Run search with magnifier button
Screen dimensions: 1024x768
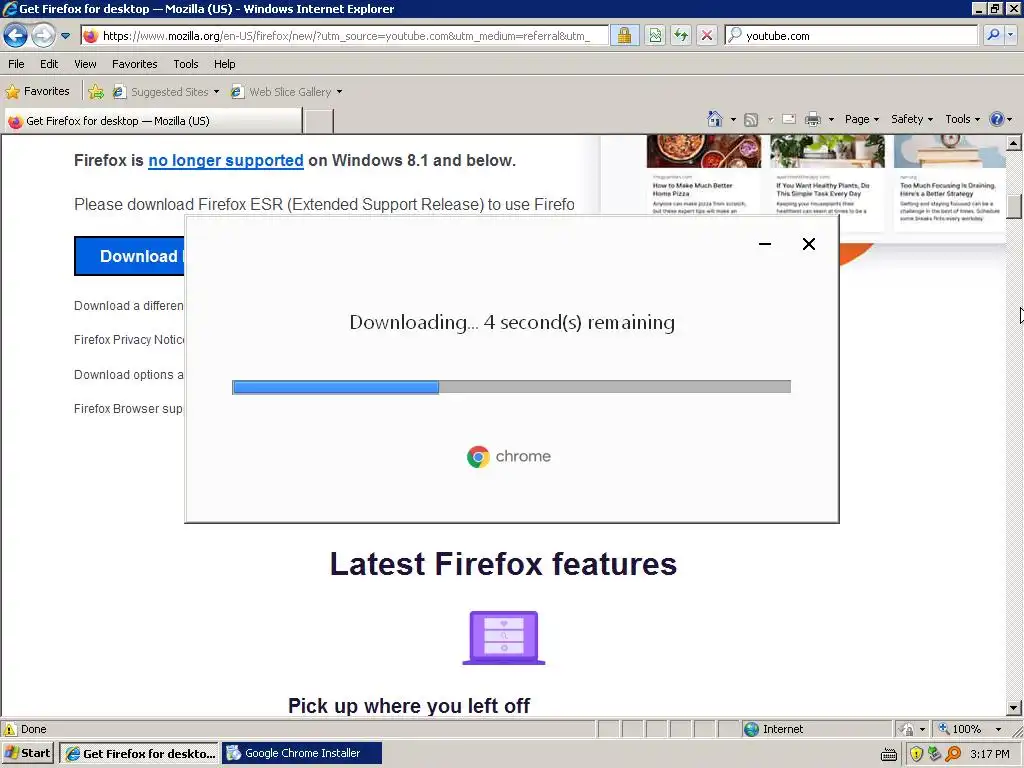993,35
